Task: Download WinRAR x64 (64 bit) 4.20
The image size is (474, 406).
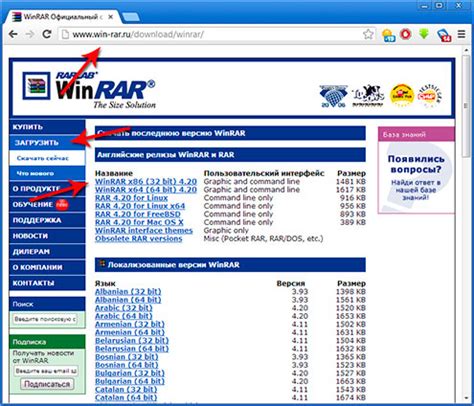Action: [146, 190]
